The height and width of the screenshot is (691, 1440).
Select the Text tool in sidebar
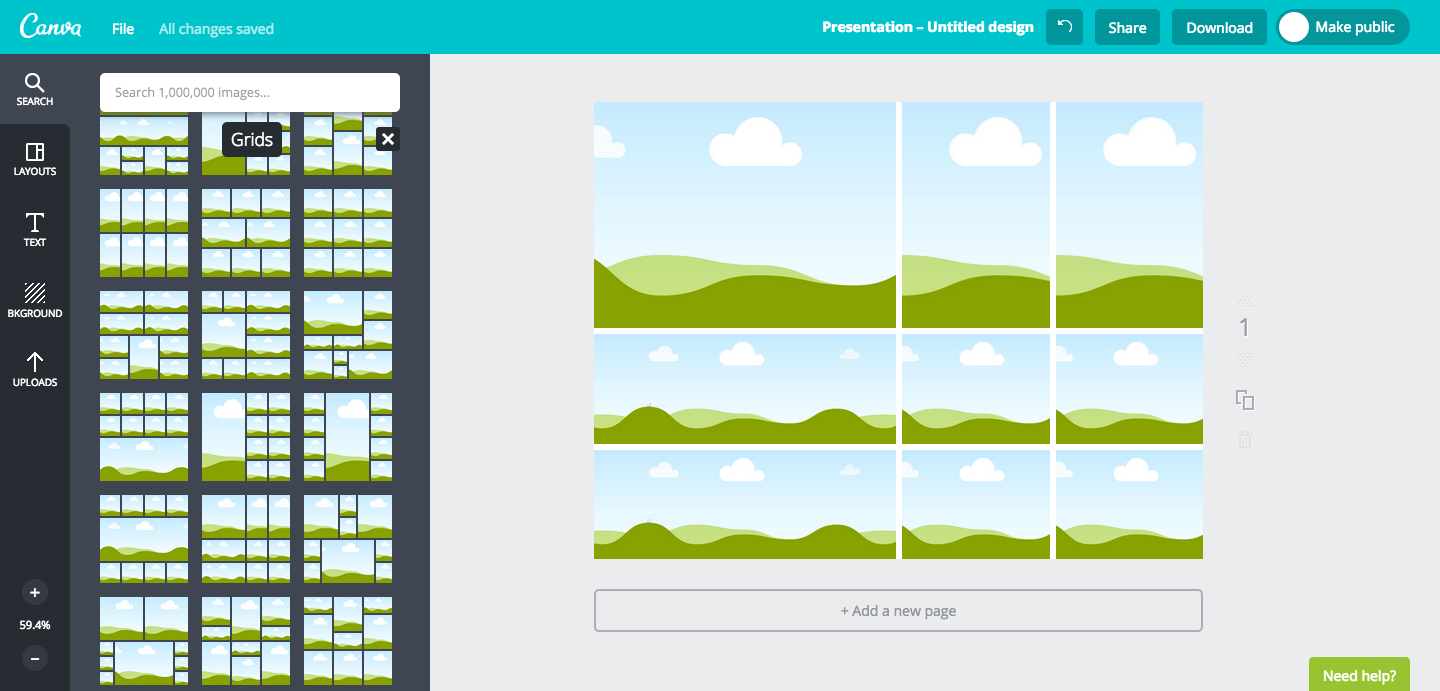click(34, 229)
